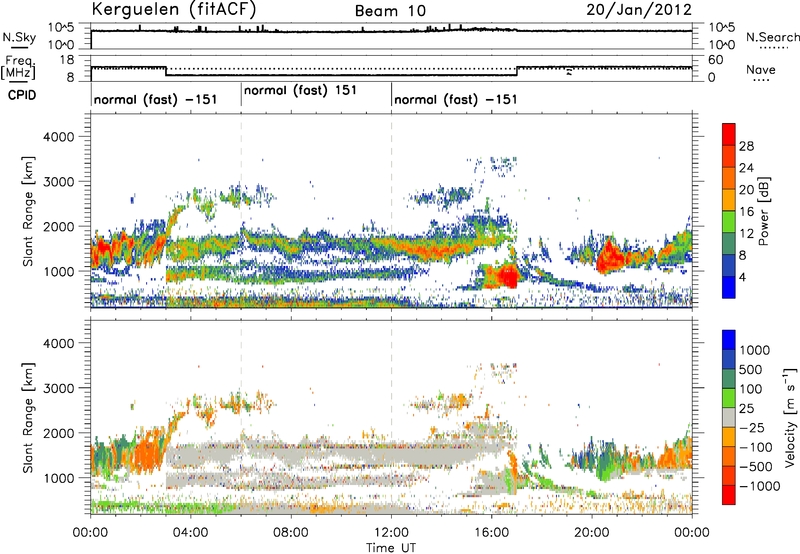Click the blue bottom of power color bar
The image size is (800, 554).
729,289
